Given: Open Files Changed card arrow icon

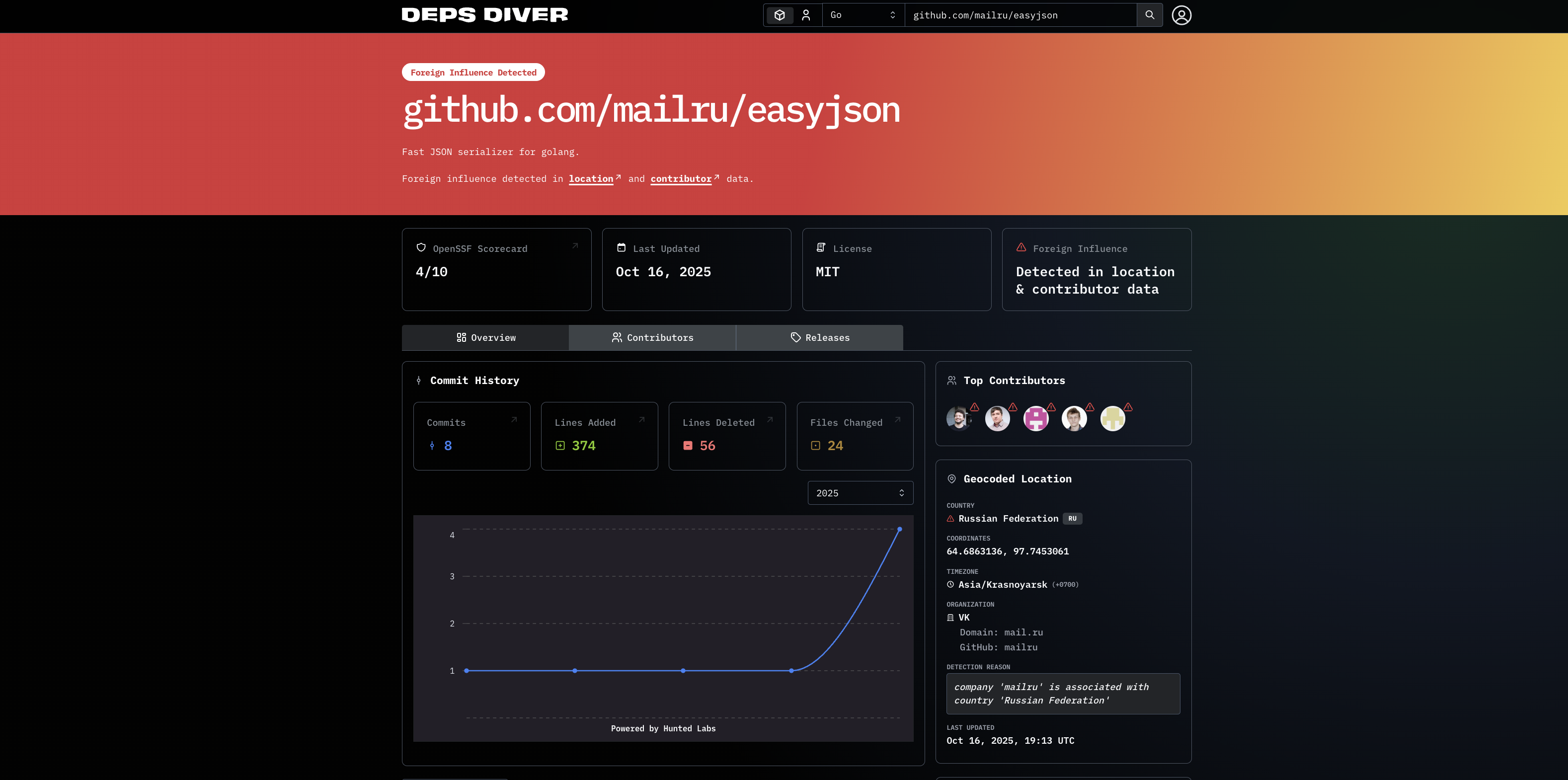Looking at the screenshot, I should click(x=897, y=419).
